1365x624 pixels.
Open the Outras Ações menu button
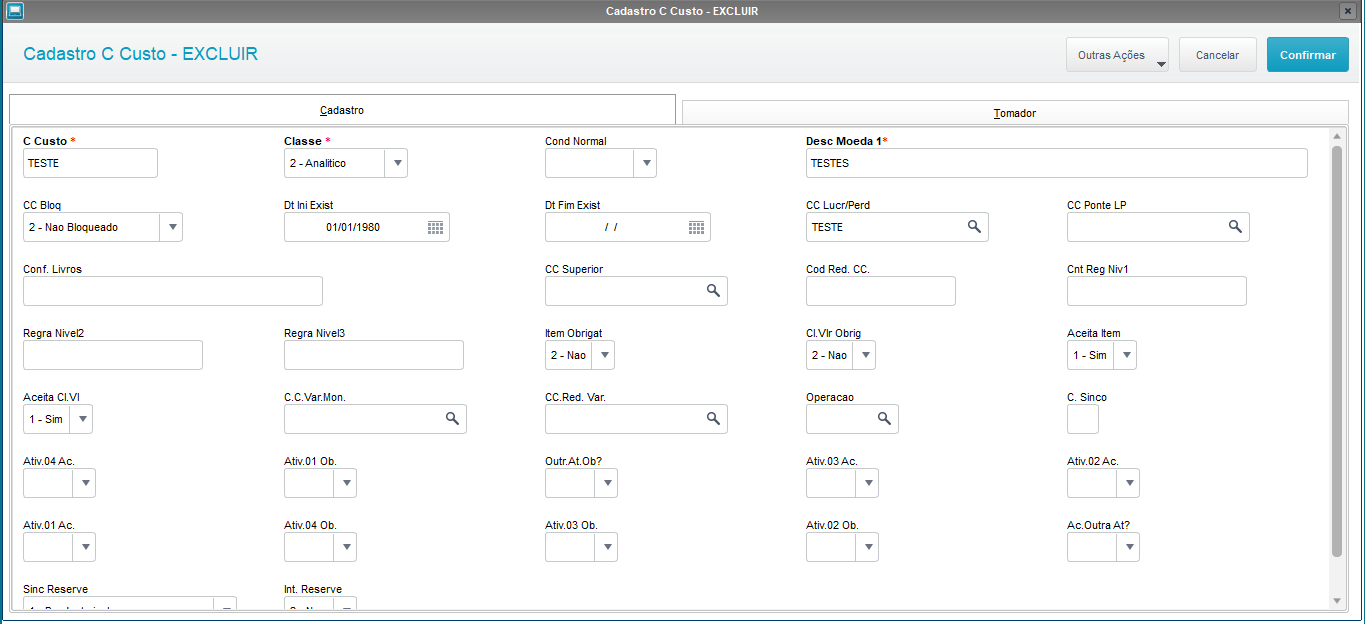[x=1117, y=55]
